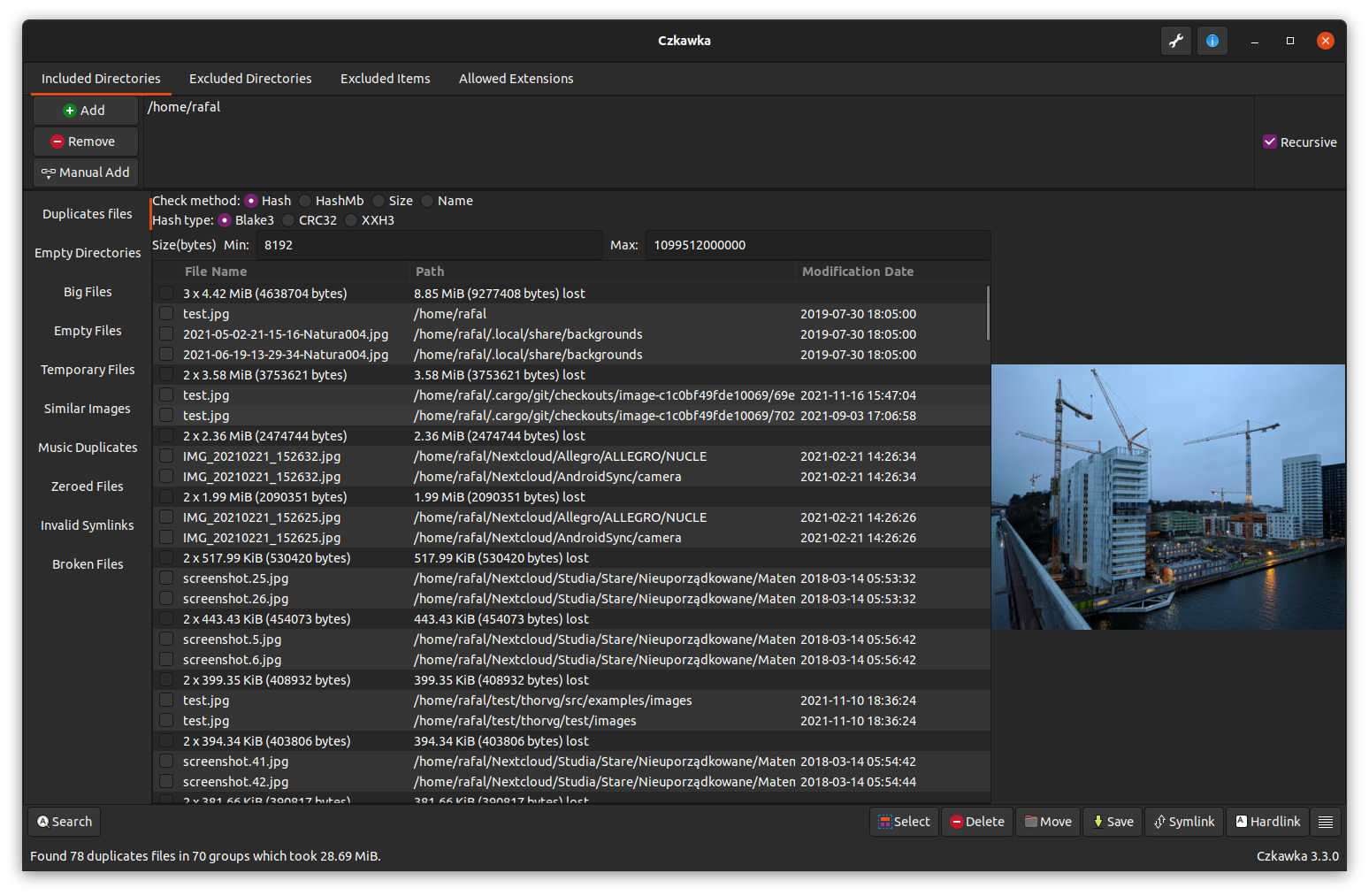Select the HashMb check method

(x=306, y=201)
